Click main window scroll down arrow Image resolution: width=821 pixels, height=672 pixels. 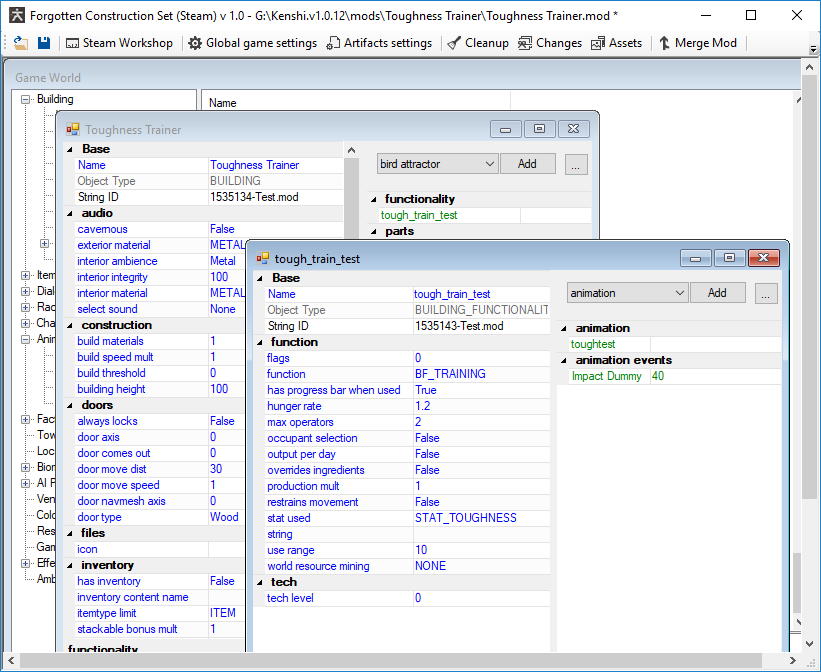[809, 643]
